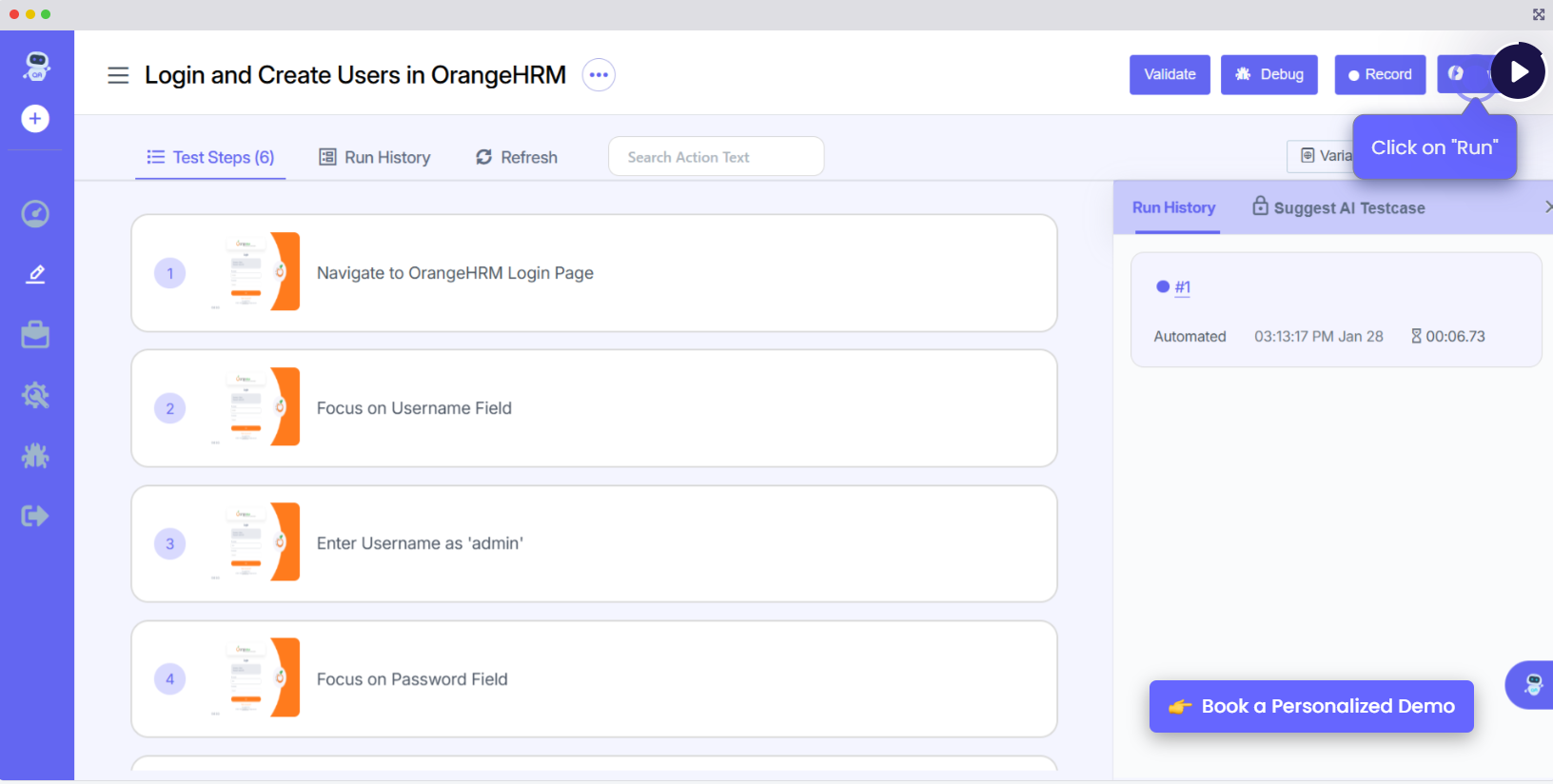Open the briefcase icon in sidebar
1553x784 pixels.
point(35,335)
